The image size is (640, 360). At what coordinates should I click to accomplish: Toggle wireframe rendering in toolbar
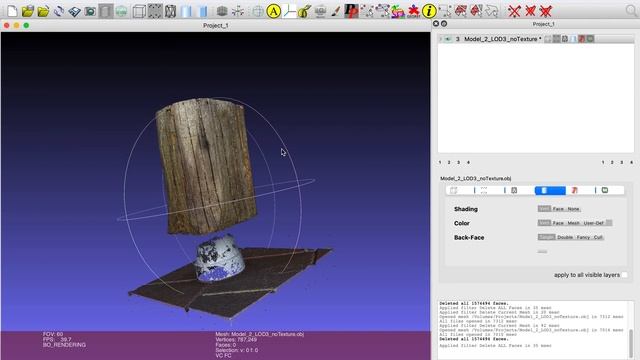[x=170, y=11]
